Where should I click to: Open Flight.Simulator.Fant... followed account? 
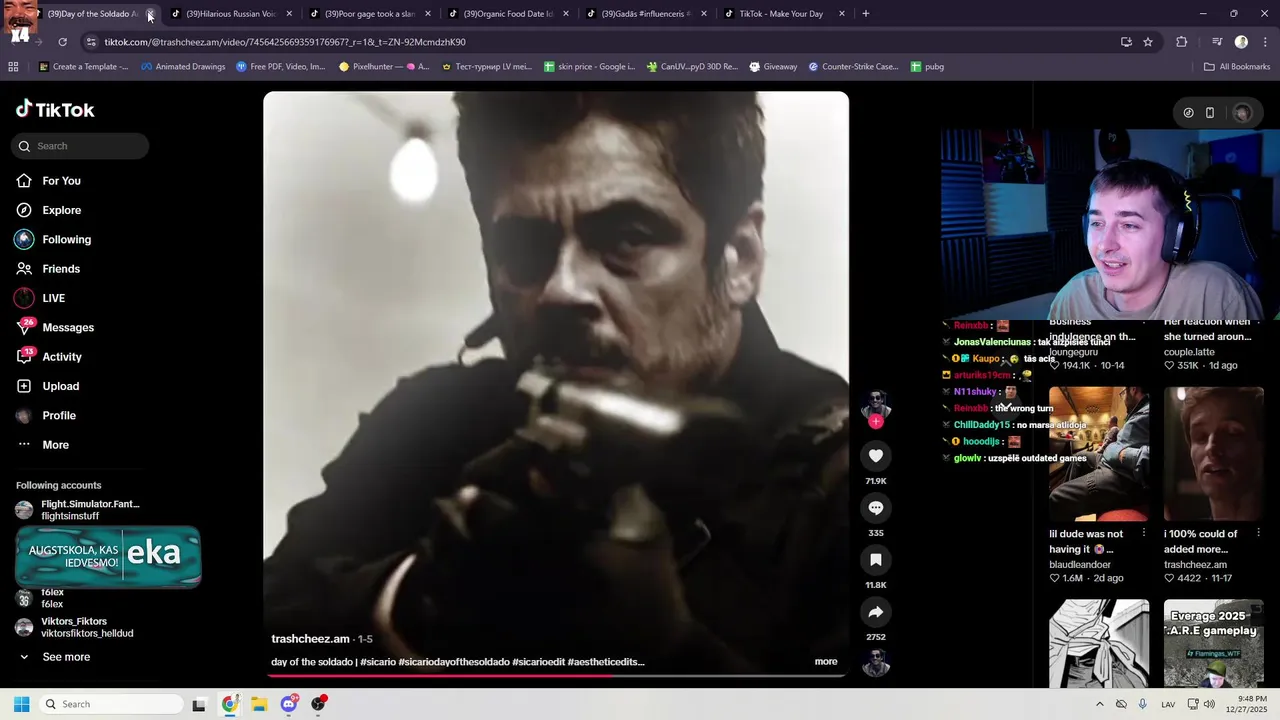[80, 510]
